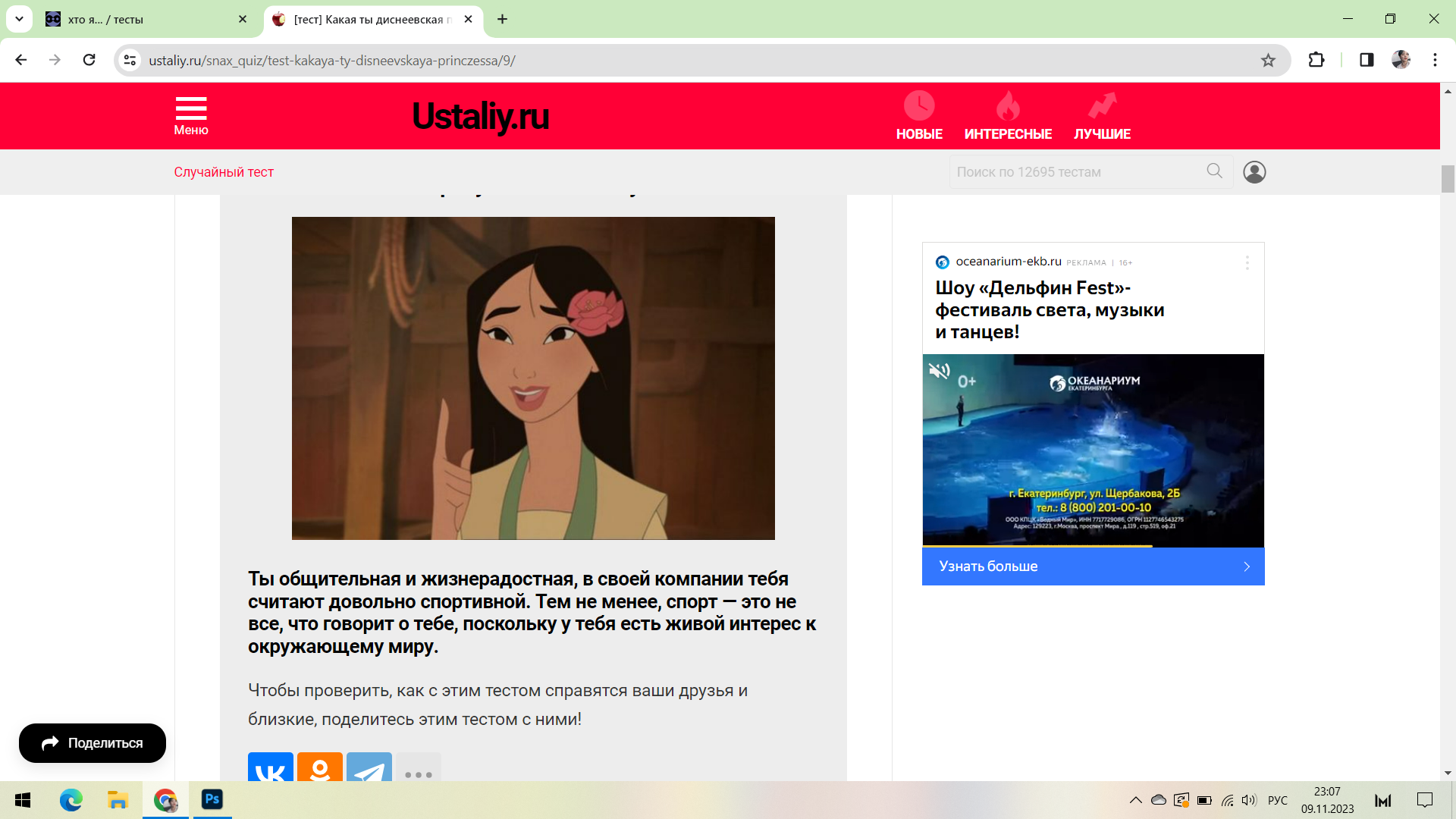
Task: Expand the hidden system tray icons
Action: click(1135, 800)
